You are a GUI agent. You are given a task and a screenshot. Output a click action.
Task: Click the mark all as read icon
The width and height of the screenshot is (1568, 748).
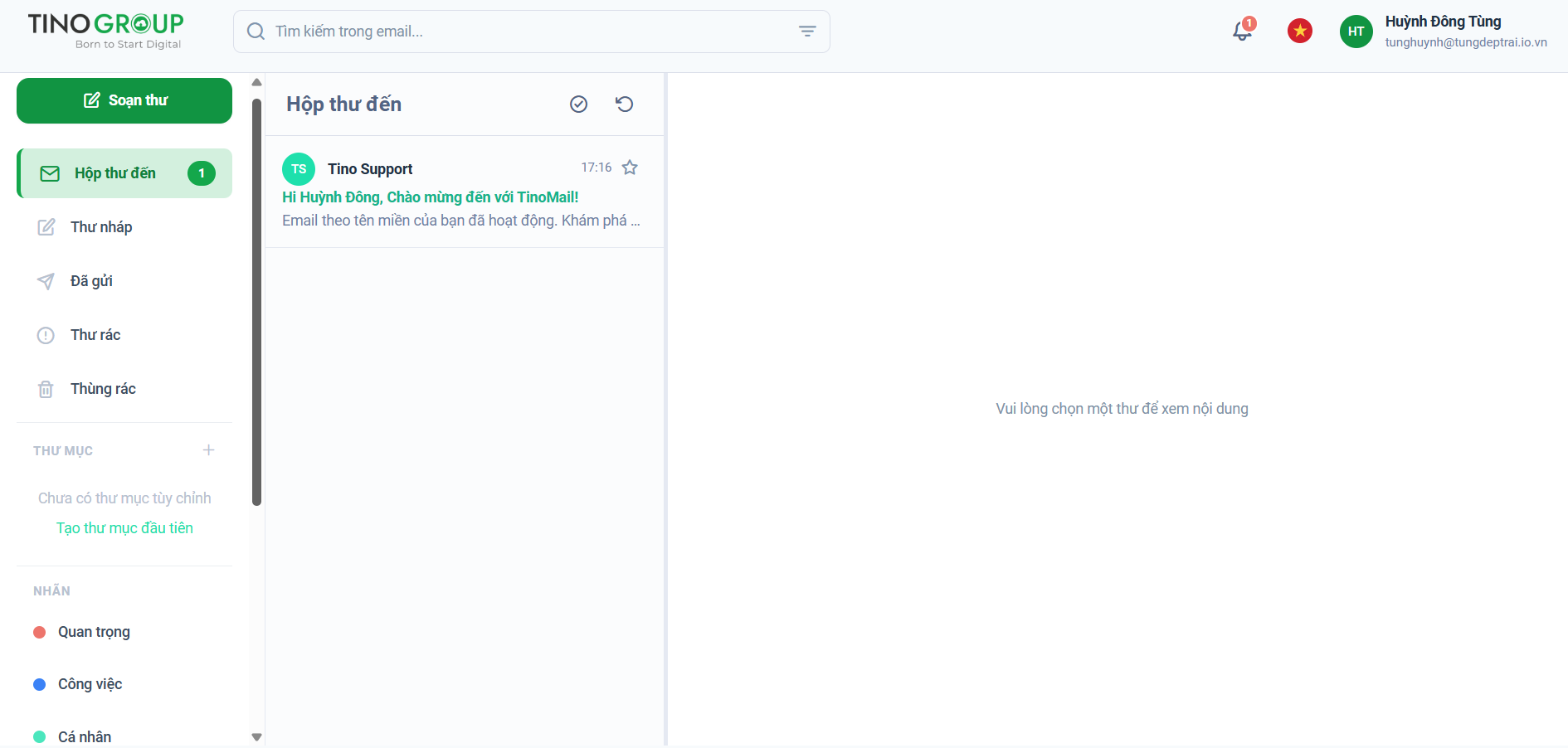point(578,104)
